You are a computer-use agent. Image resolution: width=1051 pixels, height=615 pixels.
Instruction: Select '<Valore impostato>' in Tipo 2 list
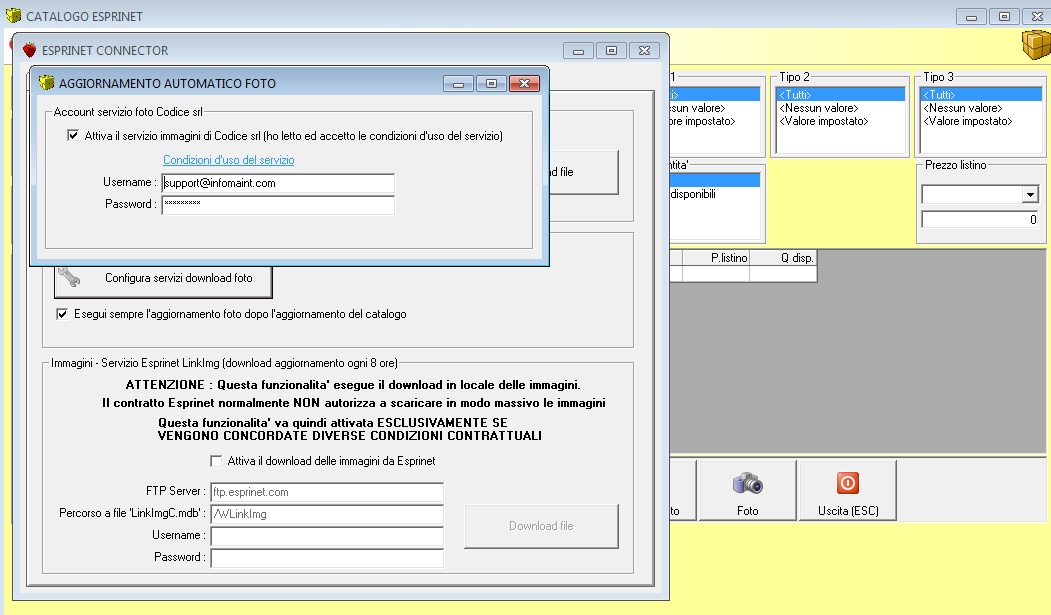(x=840, y=121)
